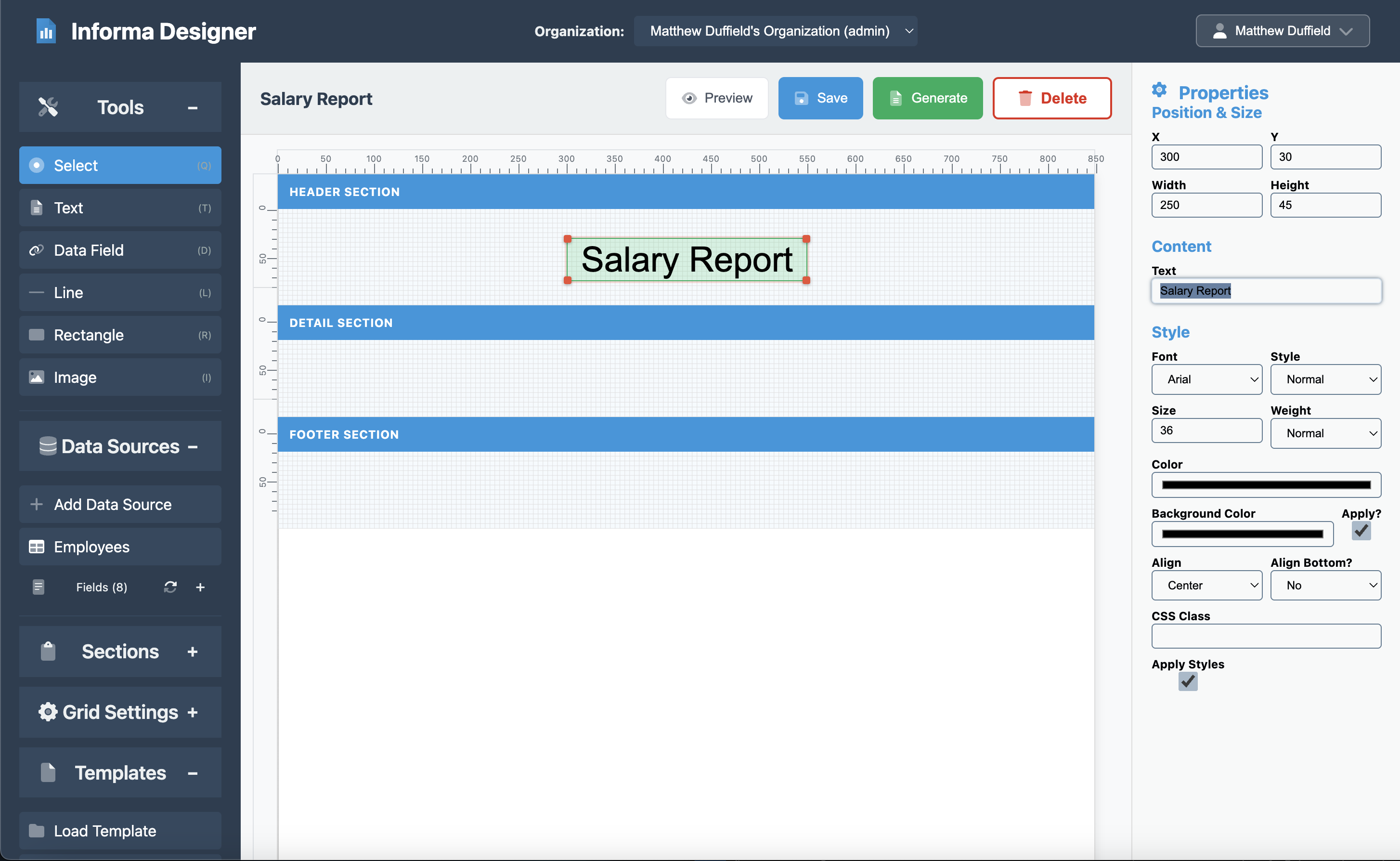Open the Organization selector
Viewport: 1400px width, 861px height.
(775, 31)
